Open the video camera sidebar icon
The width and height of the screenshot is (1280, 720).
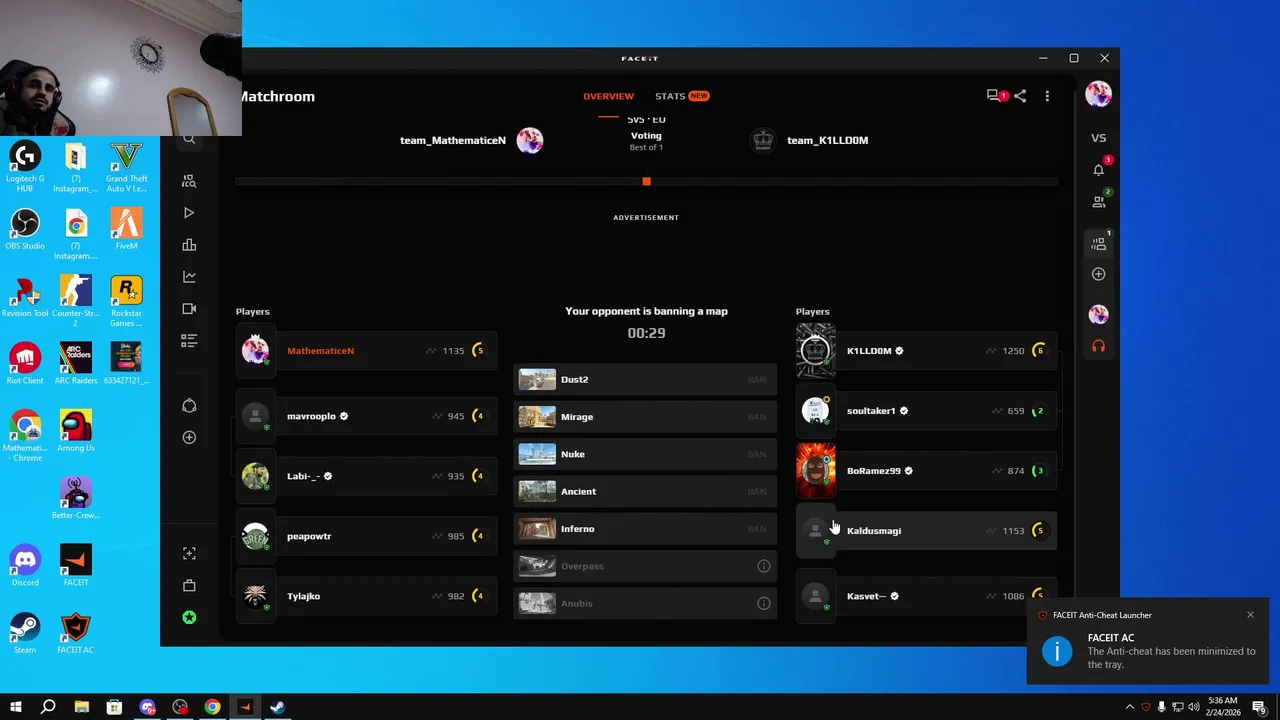pyautogui.click(x=189, y=309)
